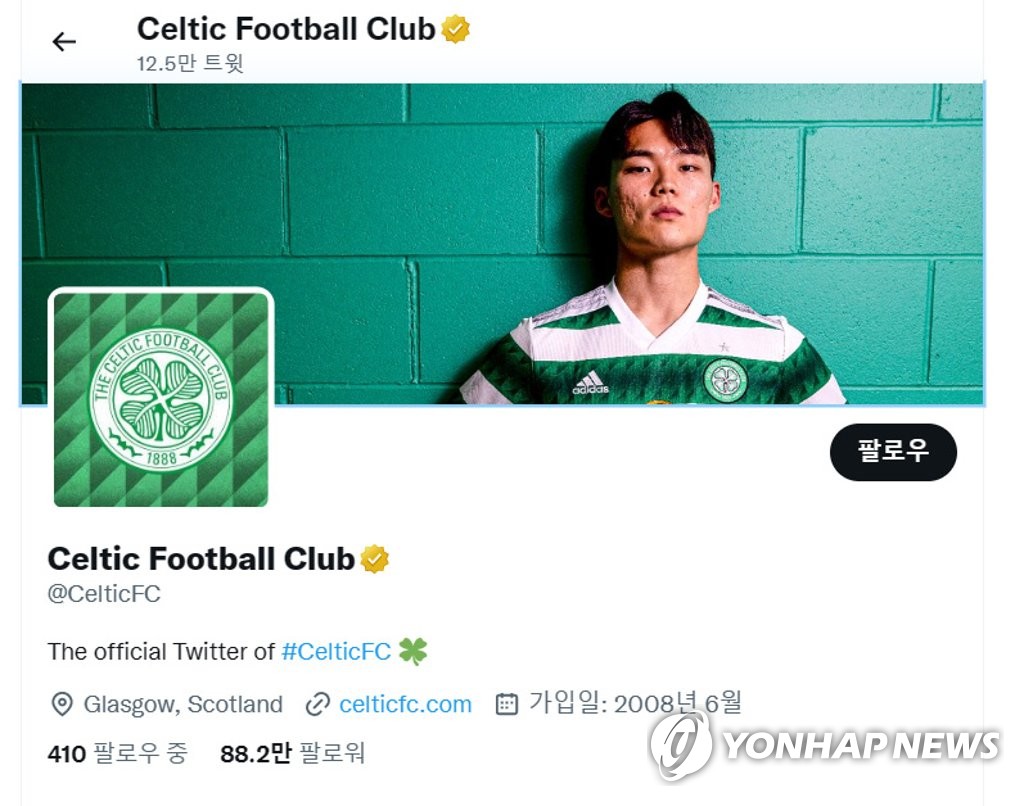Screen dimensions: 1024x806
Task: View the 410 팔로우 중 following list
Action: click(118, 754)
